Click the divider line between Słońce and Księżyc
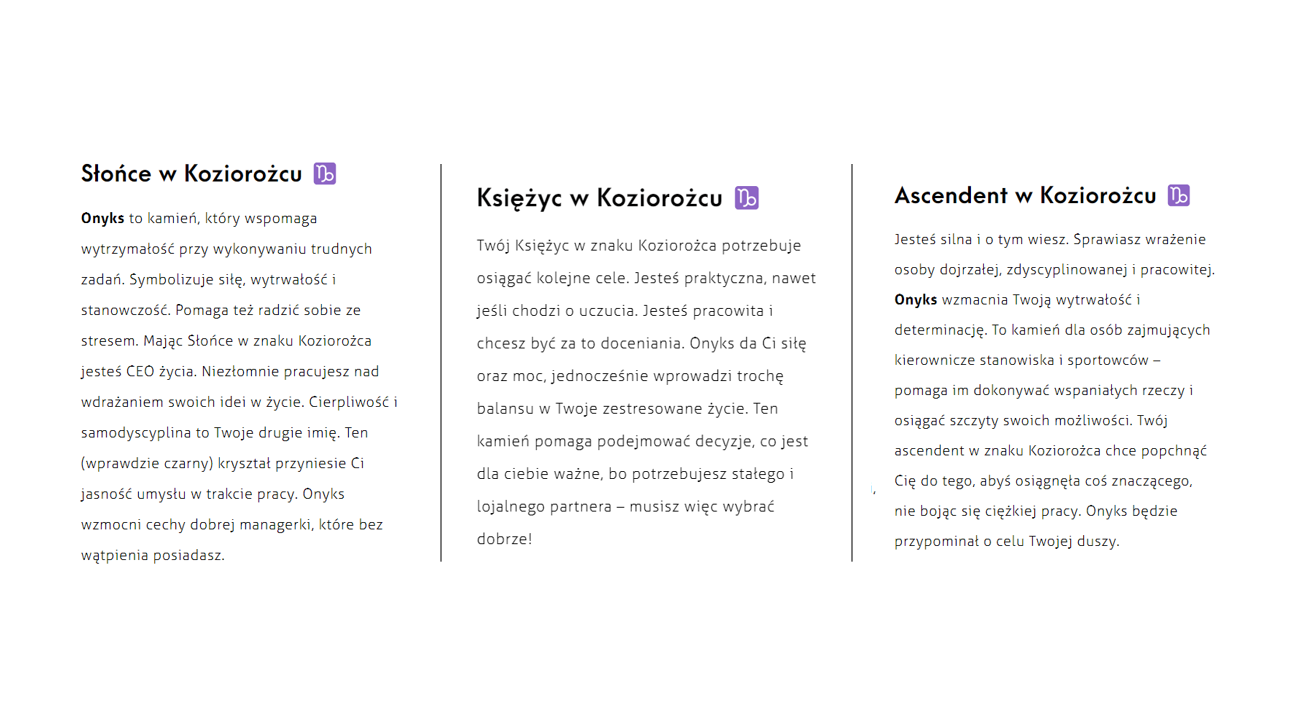This screenshot has height=728, width=1301. click(441, 362)
